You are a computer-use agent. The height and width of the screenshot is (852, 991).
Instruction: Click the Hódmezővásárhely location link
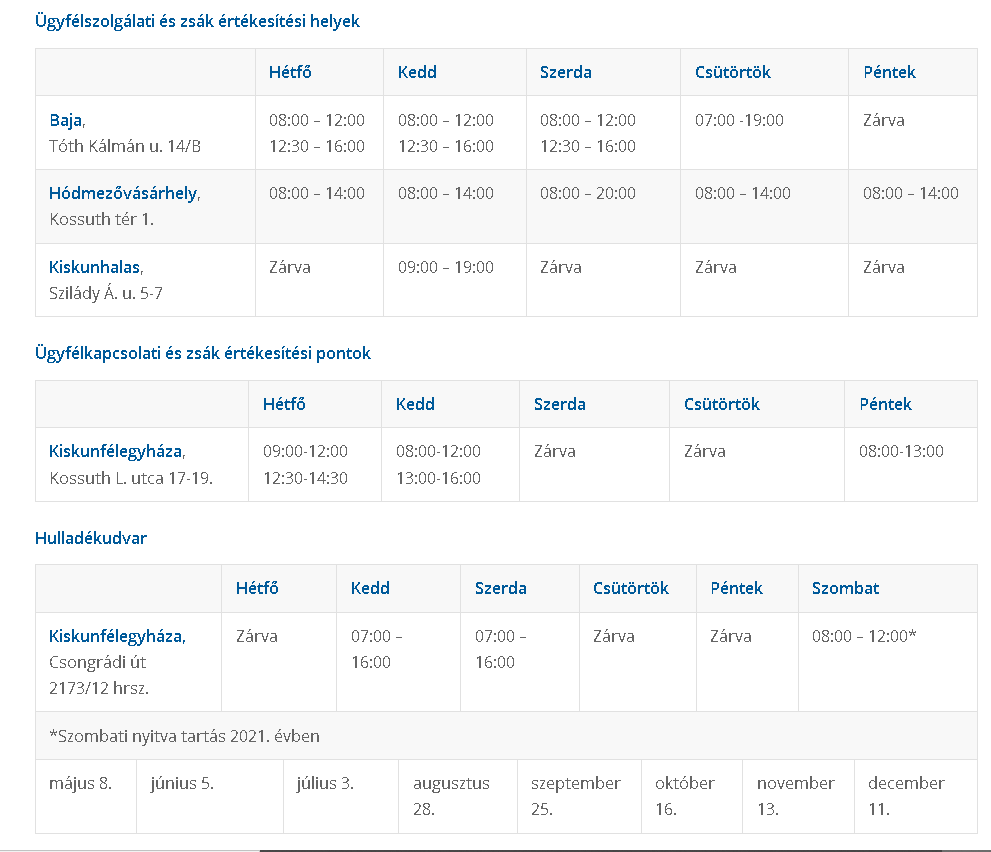[123, 193]
